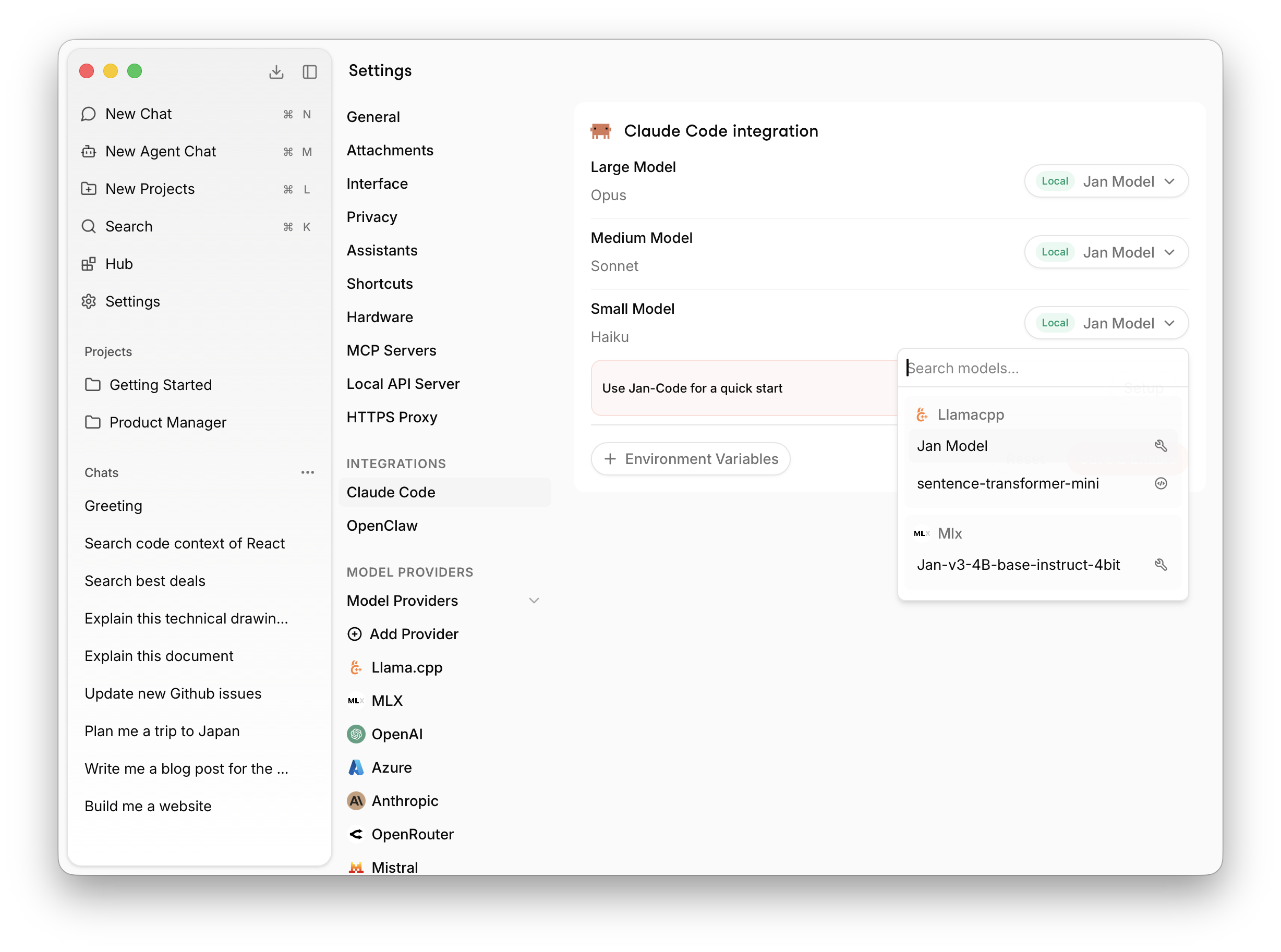
Task: Click the New Agent Chat robot icon
Action: pos(89,152)
